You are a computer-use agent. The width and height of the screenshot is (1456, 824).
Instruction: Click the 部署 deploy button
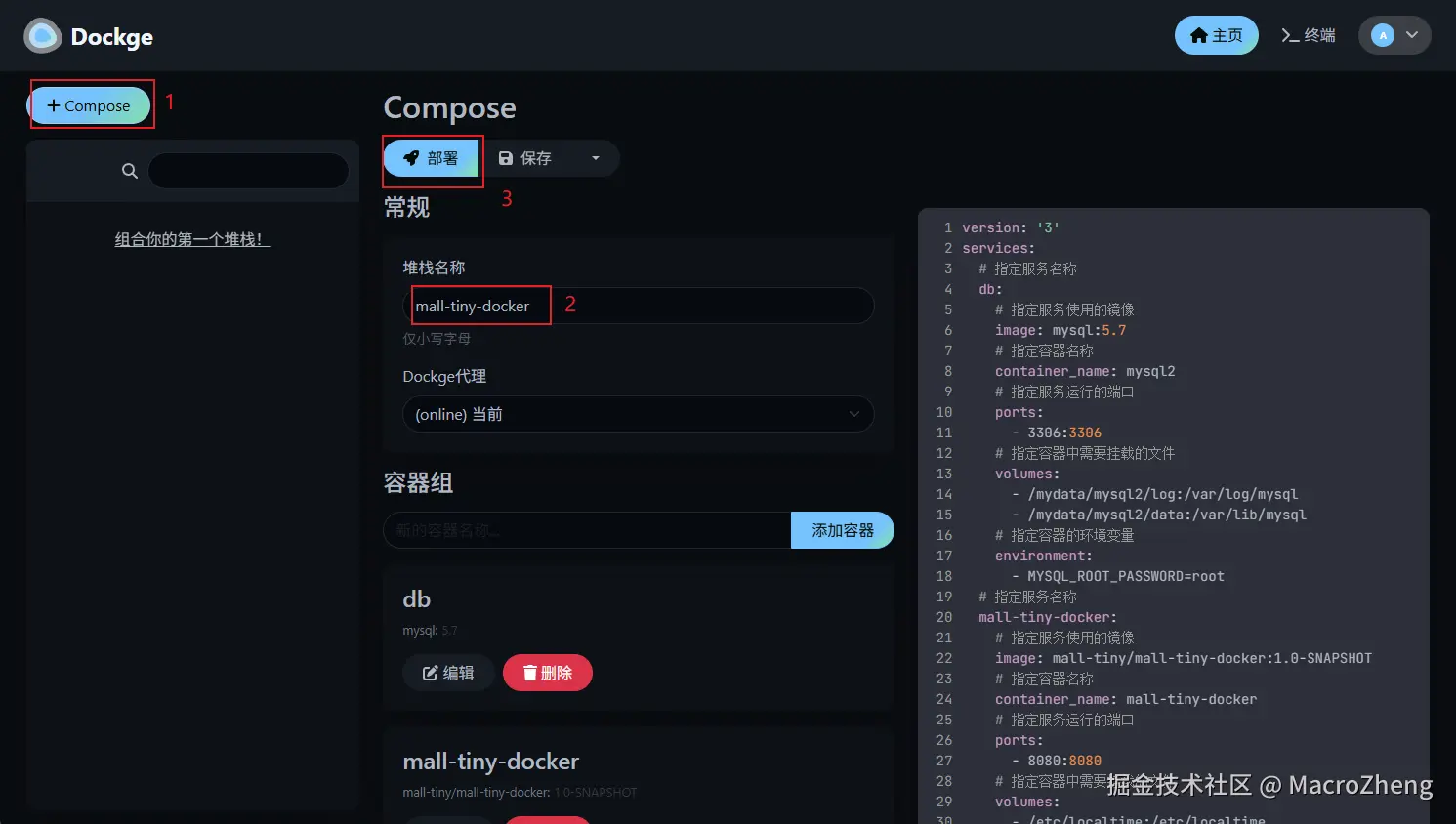[x=431, y=158]
